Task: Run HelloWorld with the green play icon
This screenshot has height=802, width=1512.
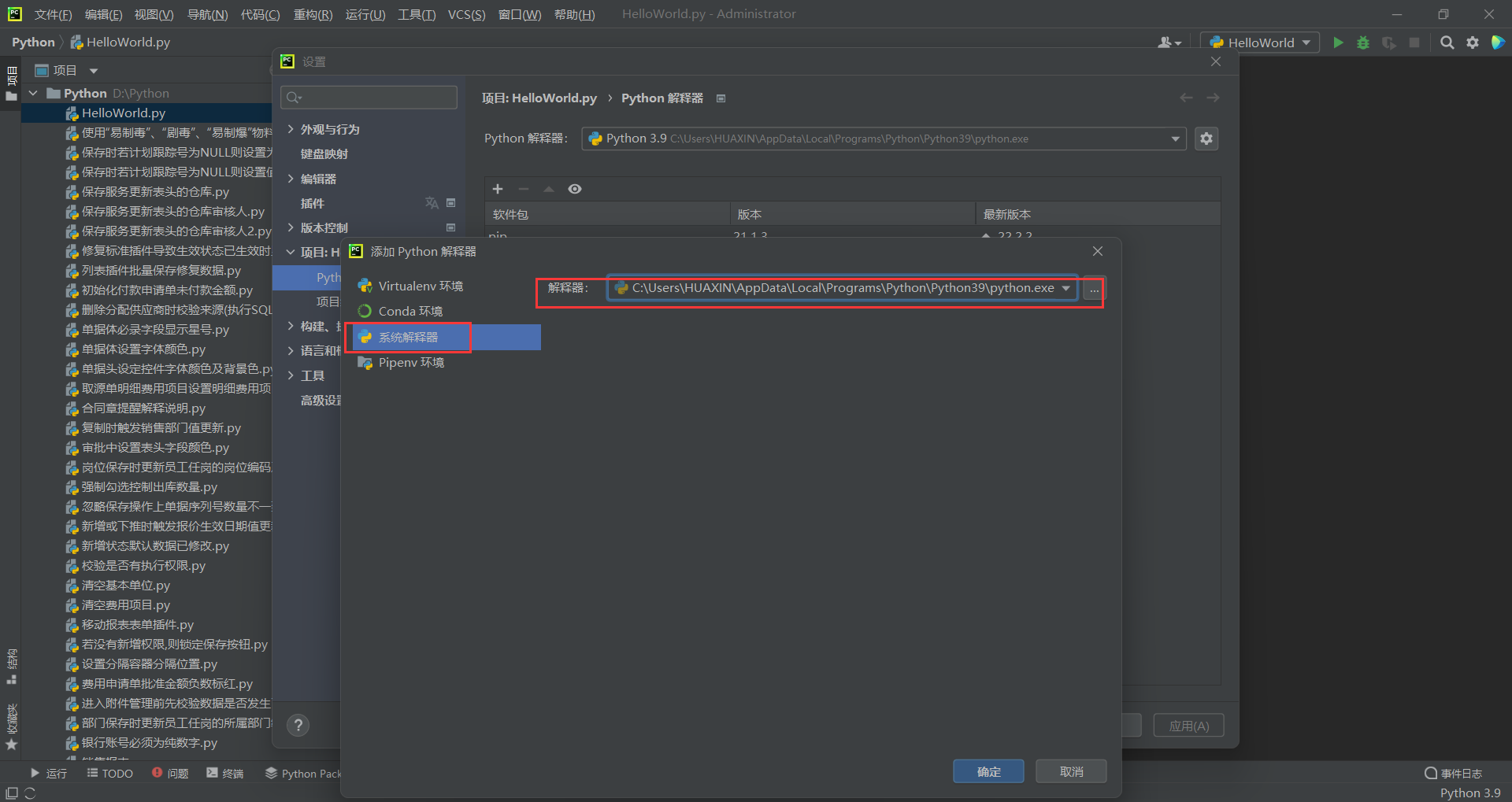Action: coord(1338,43)
